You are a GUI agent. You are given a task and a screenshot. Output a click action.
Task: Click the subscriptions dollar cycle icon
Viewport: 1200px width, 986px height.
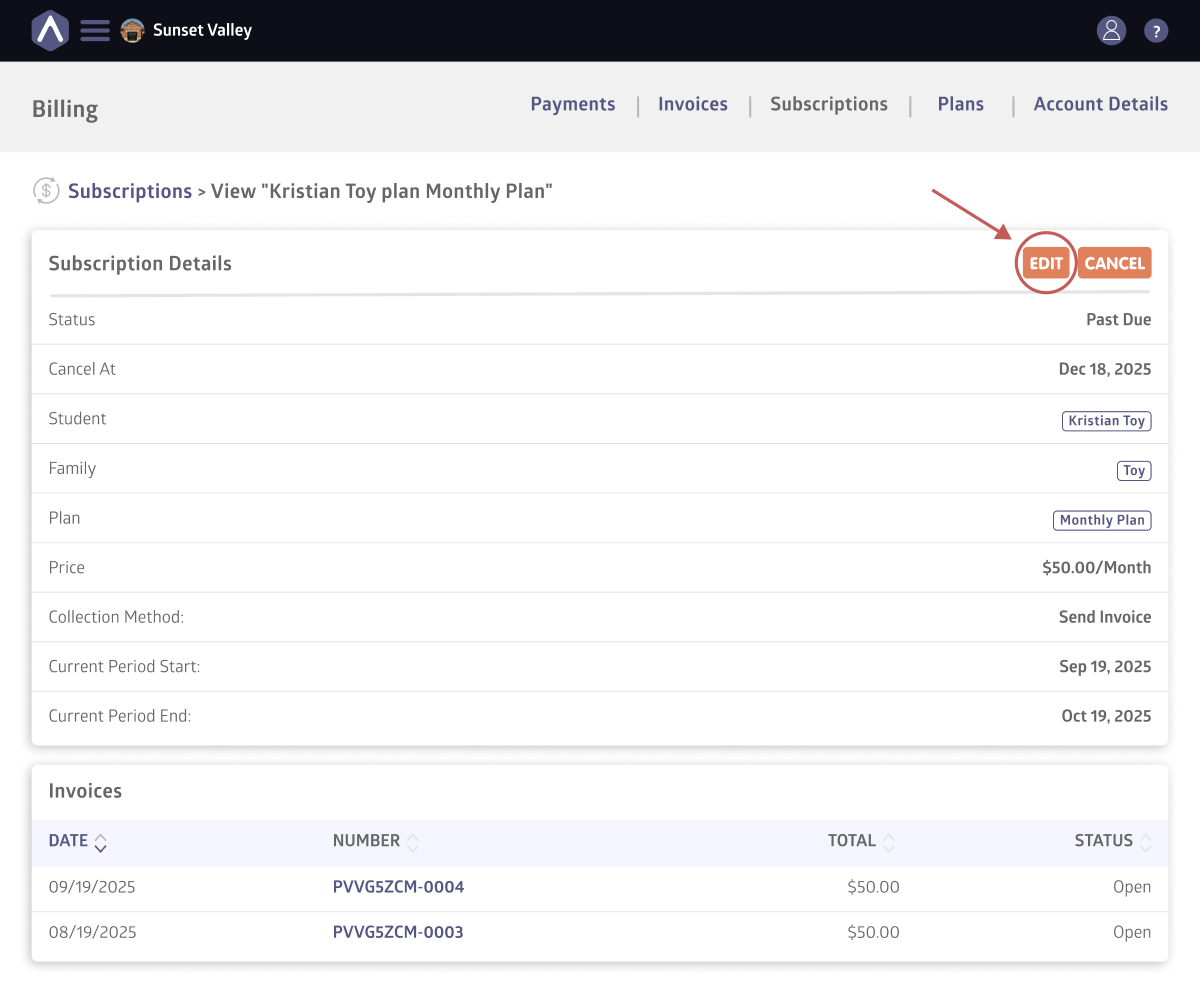[46, 190]
